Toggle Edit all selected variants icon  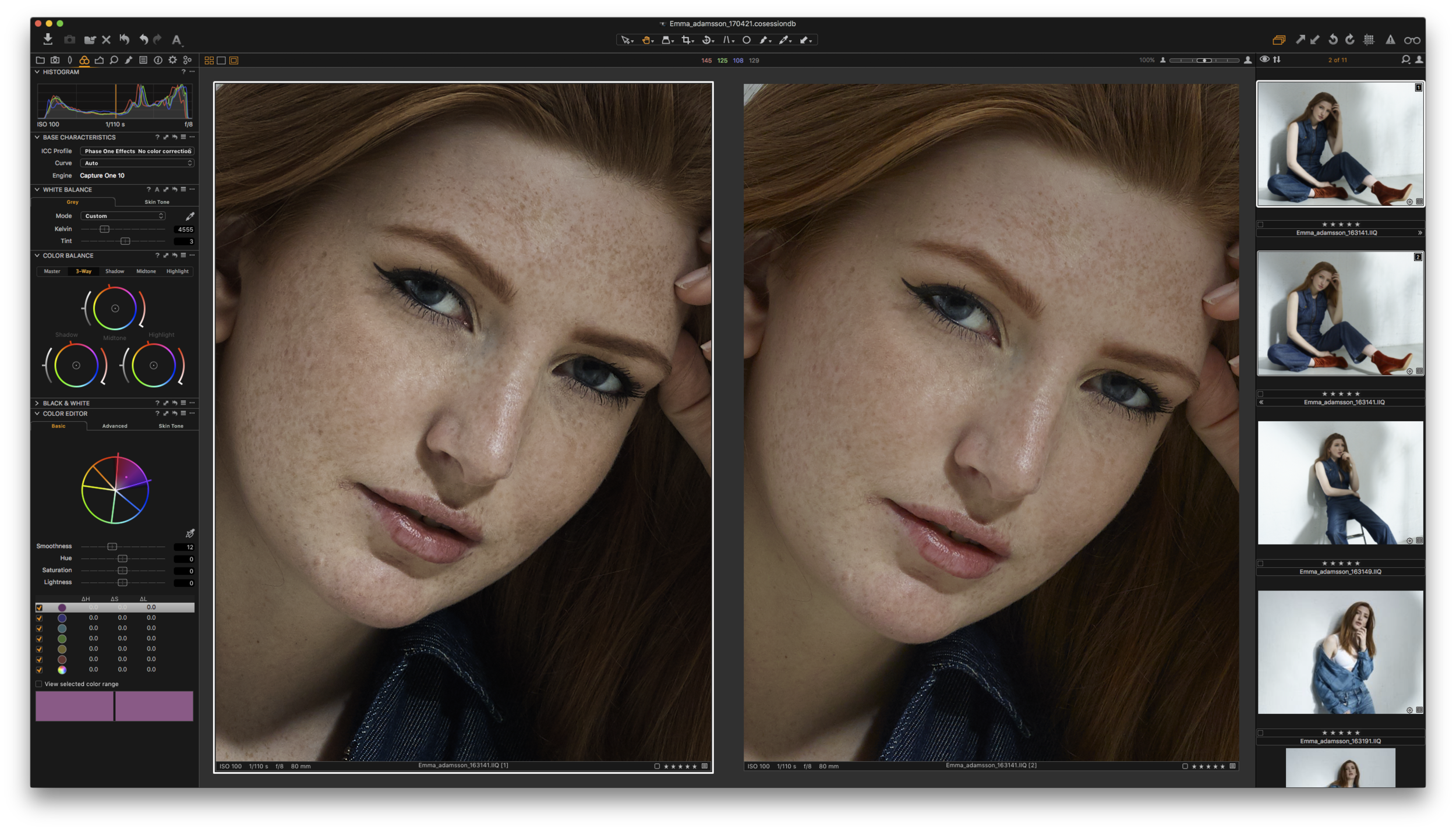point(1279,40)
